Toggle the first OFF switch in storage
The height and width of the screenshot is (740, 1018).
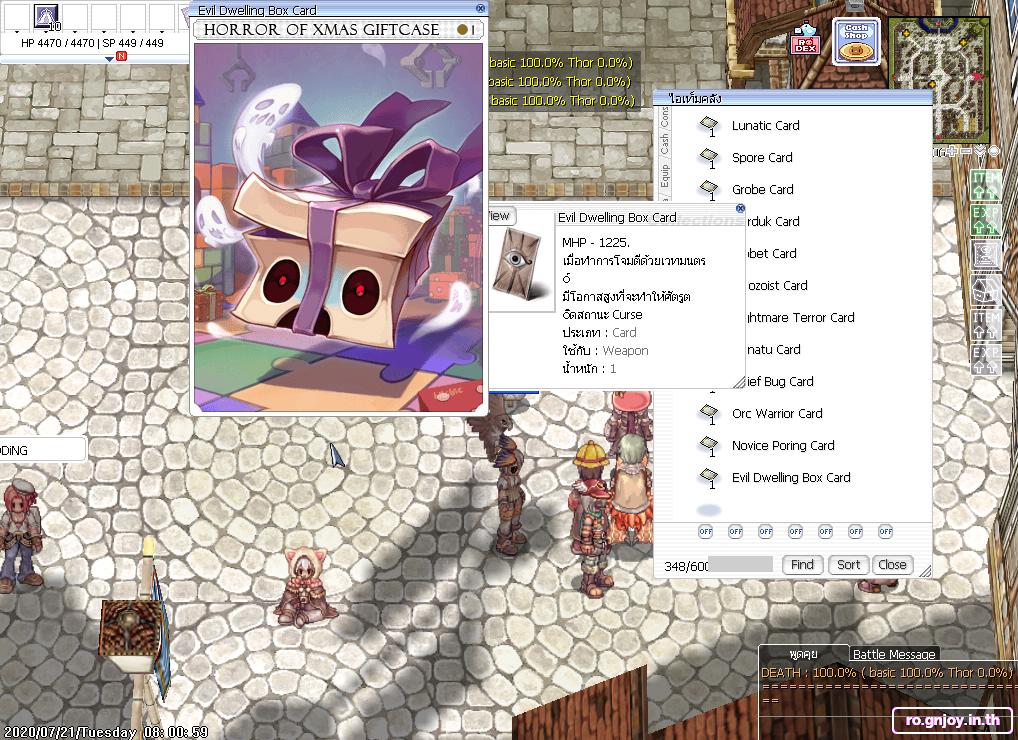click(706, 532)
